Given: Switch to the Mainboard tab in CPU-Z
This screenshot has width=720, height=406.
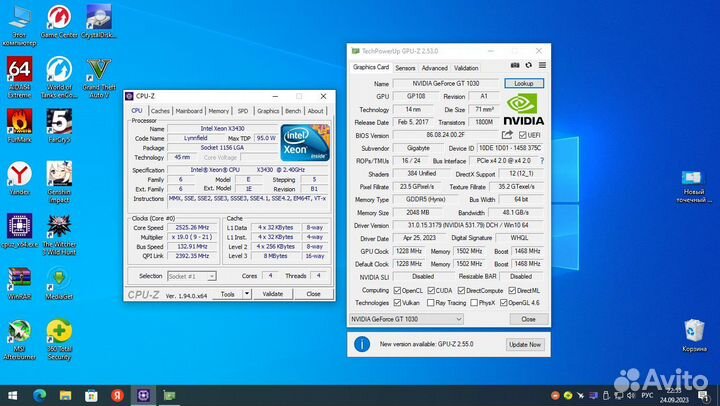Looking at the screenshot, I should click(x=189, y=111).
